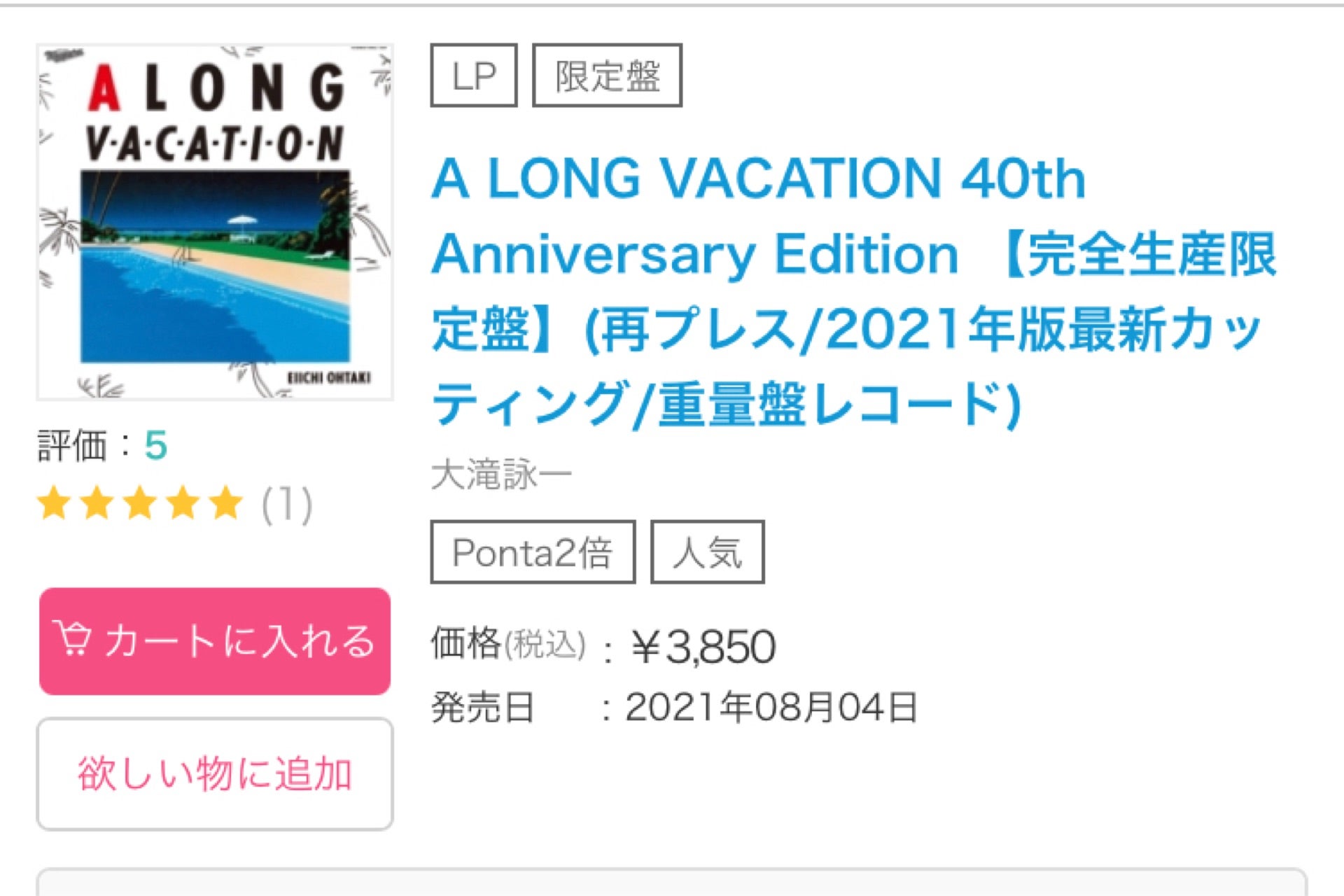The image size is (1344, 896).
Task: Click the 人気 popularity badge
Action: coord(707,552)
